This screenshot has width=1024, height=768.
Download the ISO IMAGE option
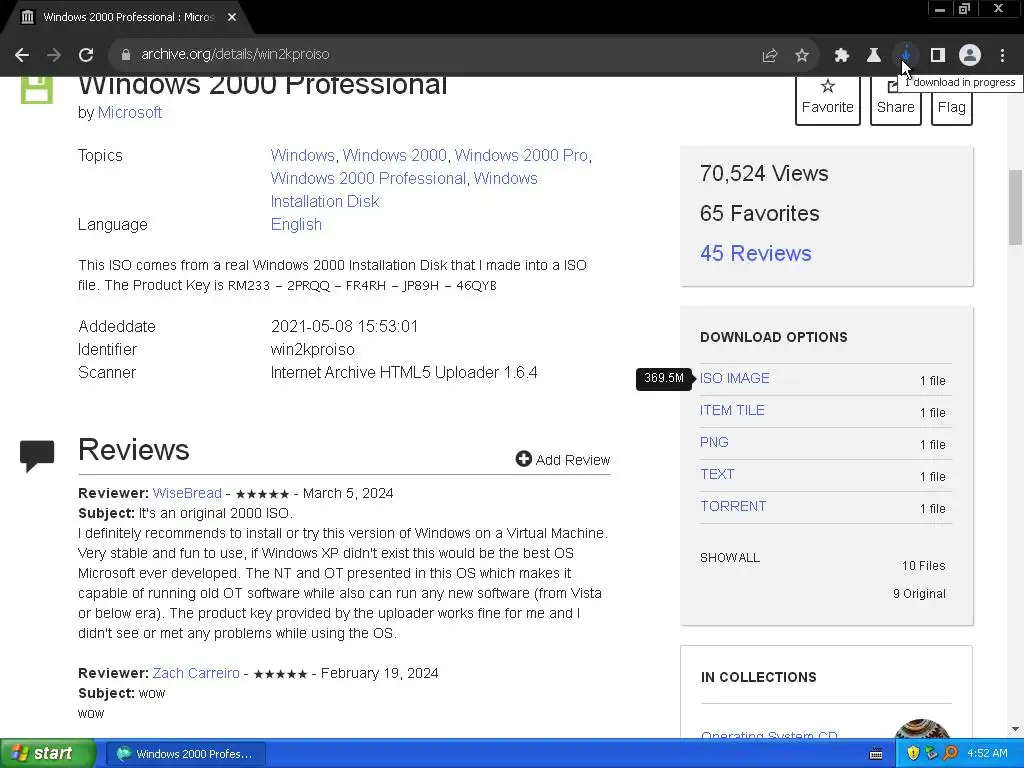(x=735, y=379)
